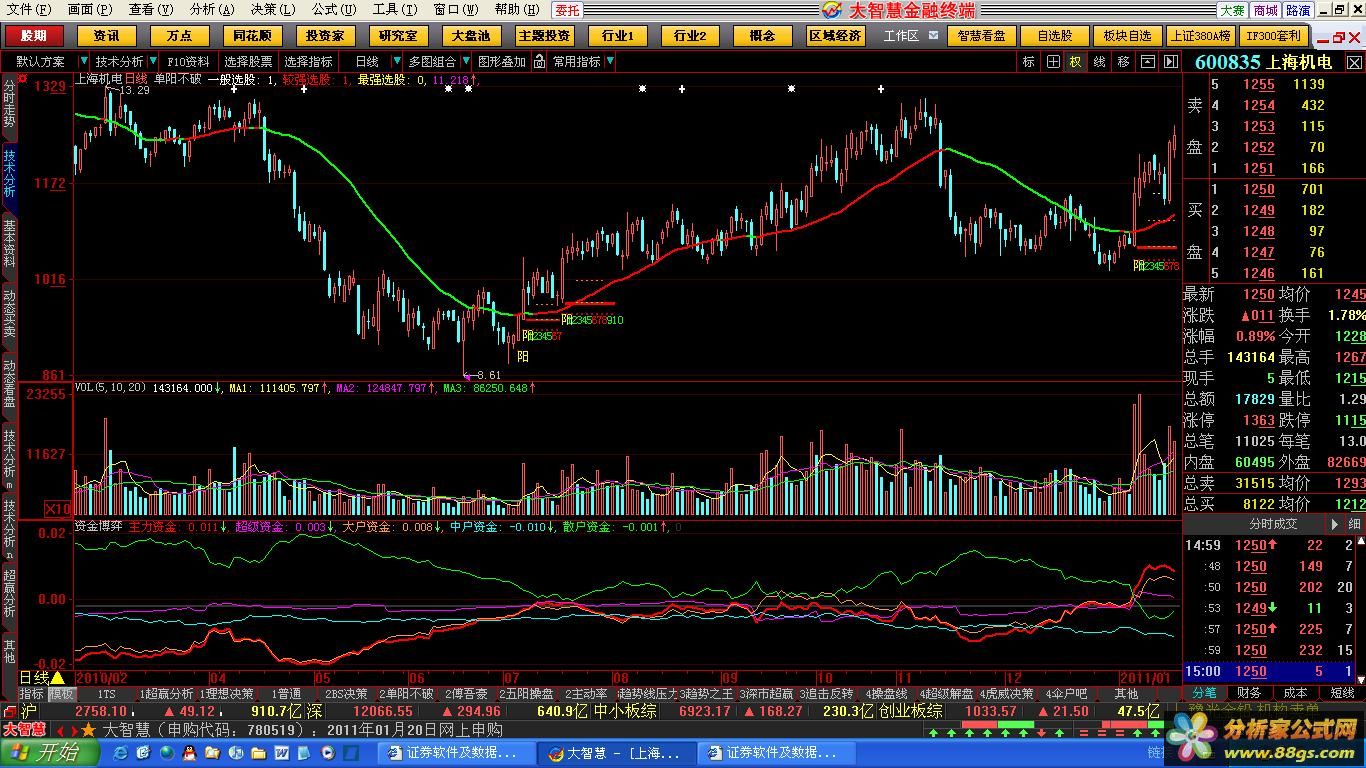
Task: Click the 沪 index value 2758.10
Action: (100, 711)
